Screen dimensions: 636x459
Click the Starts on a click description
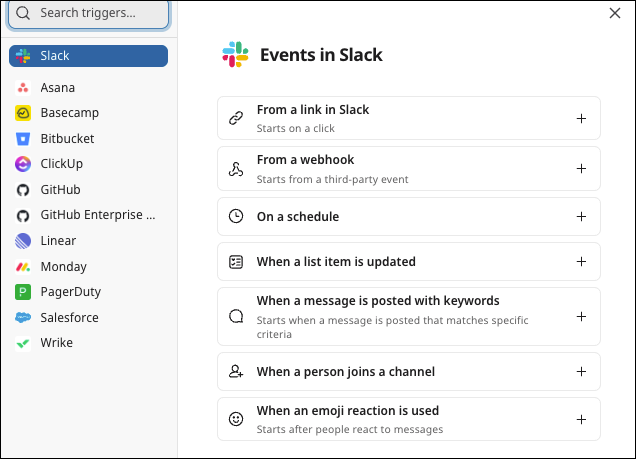[296, 129]
